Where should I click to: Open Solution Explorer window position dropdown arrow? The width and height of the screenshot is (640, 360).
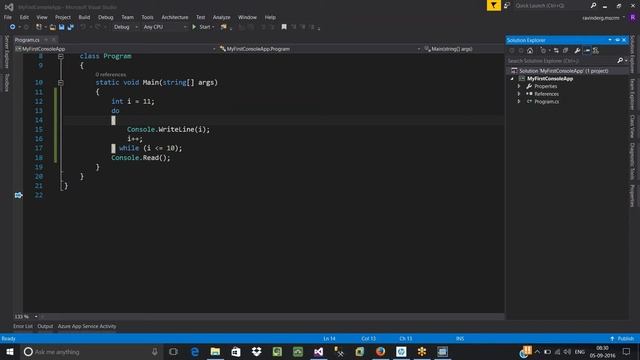point(610,40)
